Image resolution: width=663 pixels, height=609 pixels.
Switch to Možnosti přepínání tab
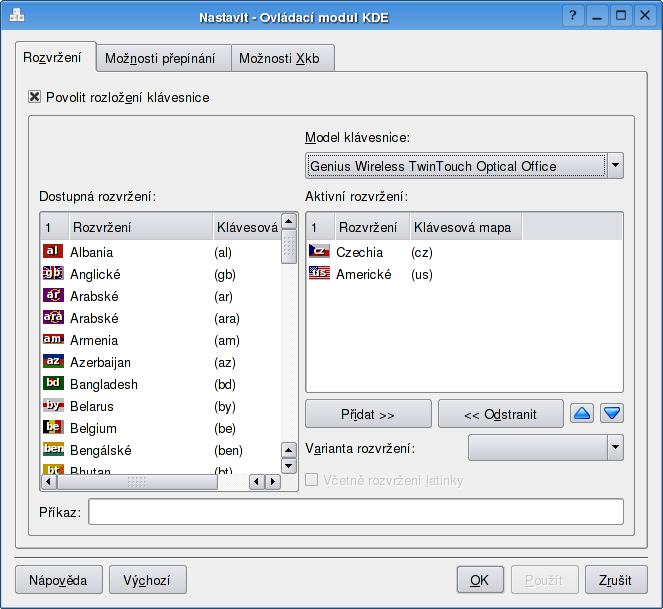point(160,58)
